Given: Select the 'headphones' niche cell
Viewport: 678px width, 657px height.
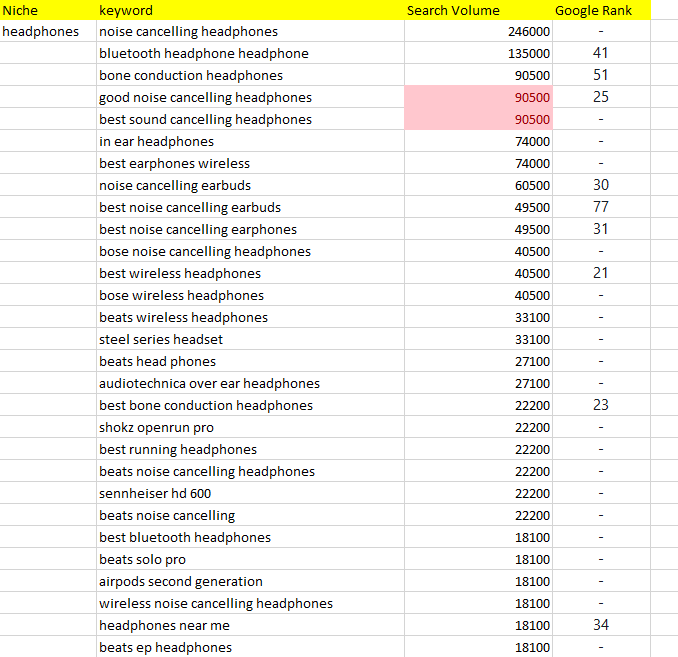Looking at the screenshot, I should [41, 32].
